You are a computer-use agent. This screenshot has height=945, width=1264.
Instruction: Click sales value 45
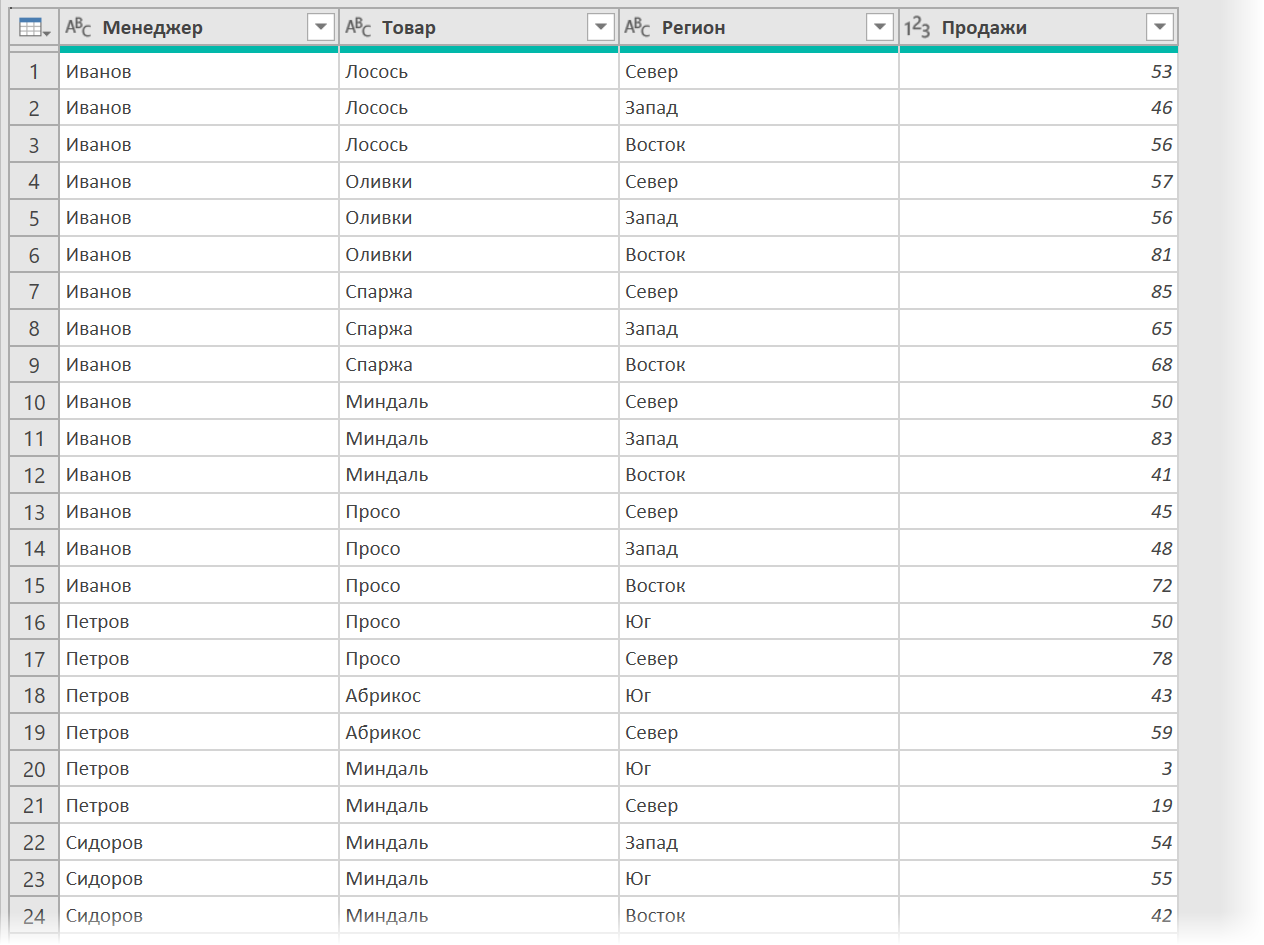1038,512
